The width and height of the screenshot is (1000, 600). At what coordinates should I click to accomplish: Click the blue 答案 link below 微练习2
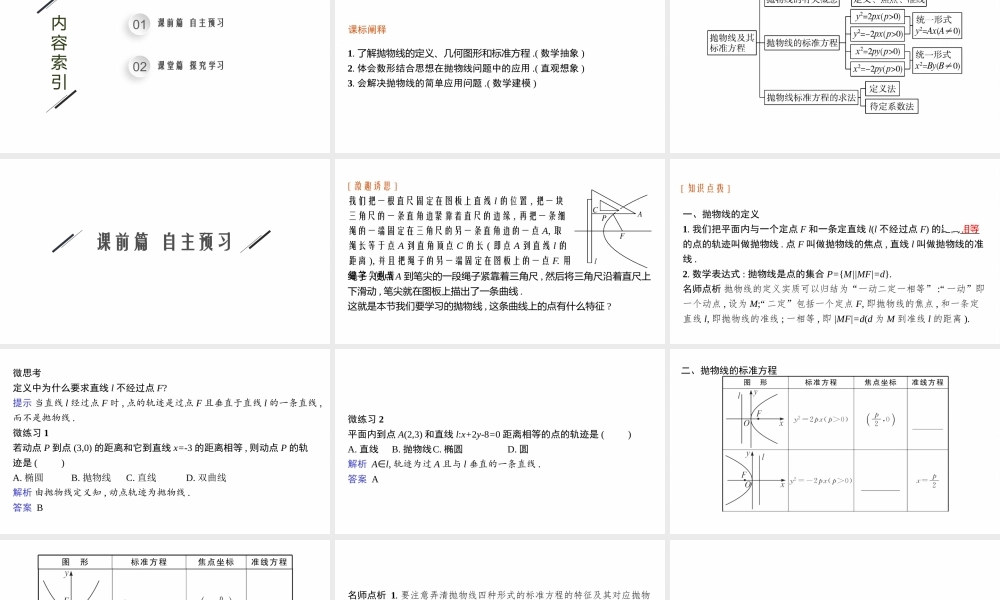point(356,478)
